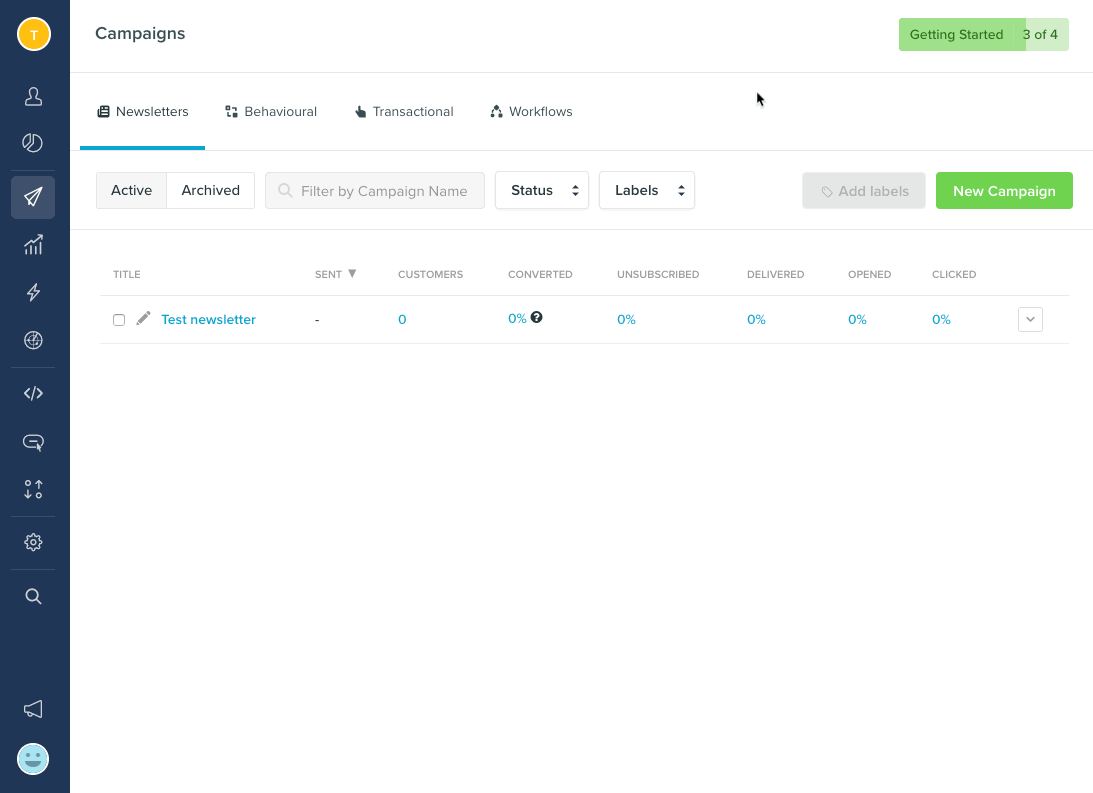Tick the Test newsletter row checkbox
Viewport: 1093px width, 793px height.
[119, 320]
